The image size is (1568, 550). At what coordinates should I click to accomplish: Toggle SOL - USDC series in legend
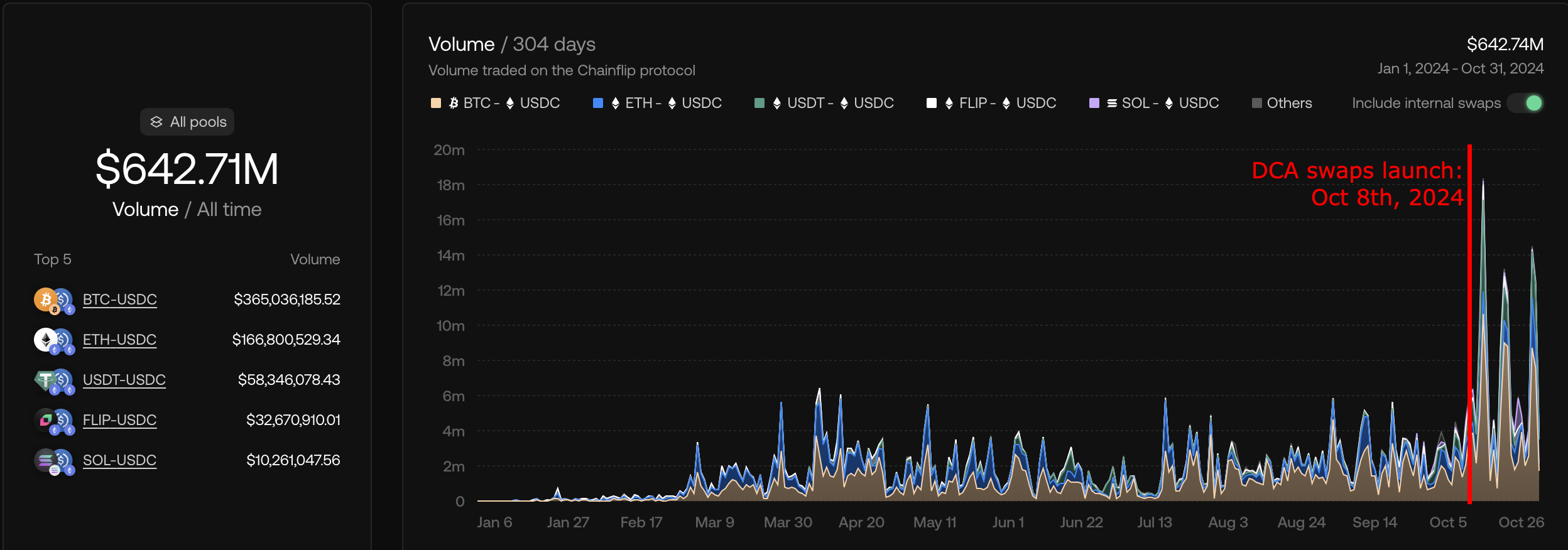click(x=1154, y=103)
